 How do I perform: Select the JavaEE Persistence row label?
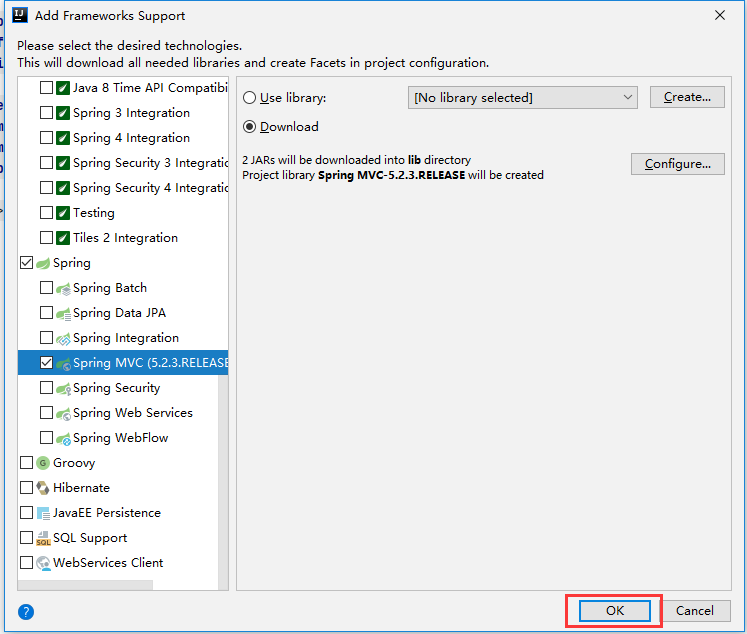point(107,513)
